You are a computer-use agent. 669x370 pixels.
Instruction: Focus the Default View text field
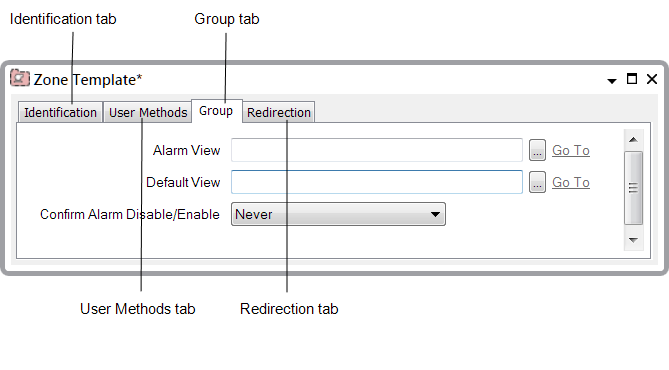click(x=377, y=182)
